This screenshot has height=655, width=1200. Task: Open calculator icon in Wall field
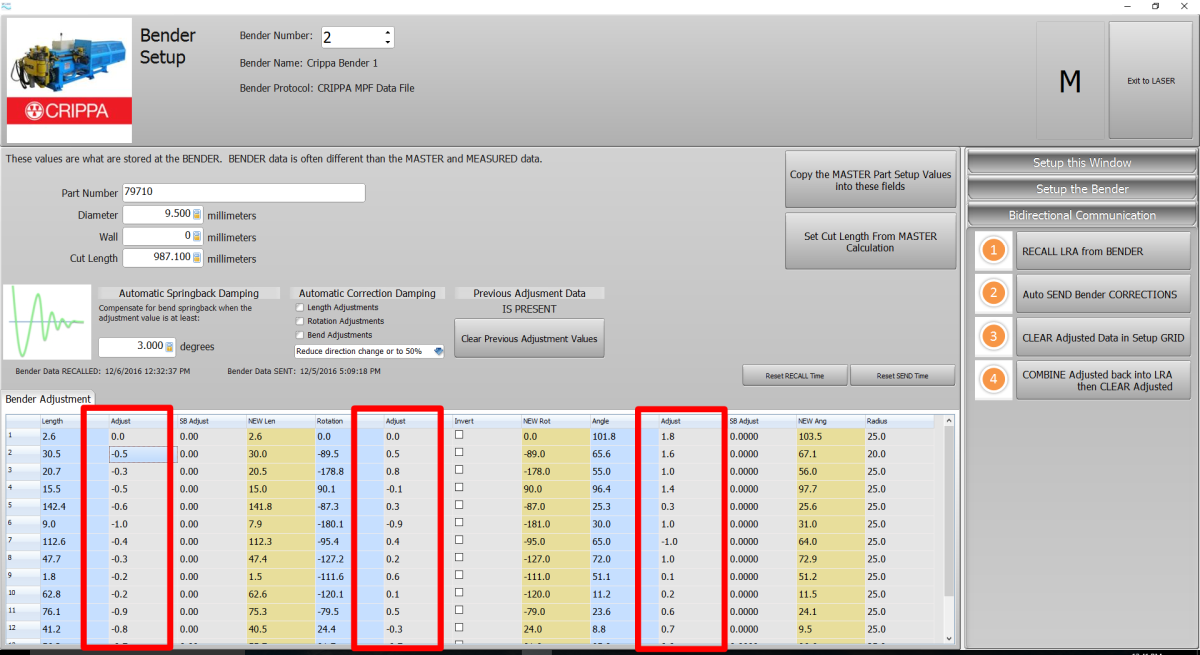[197, 236]
